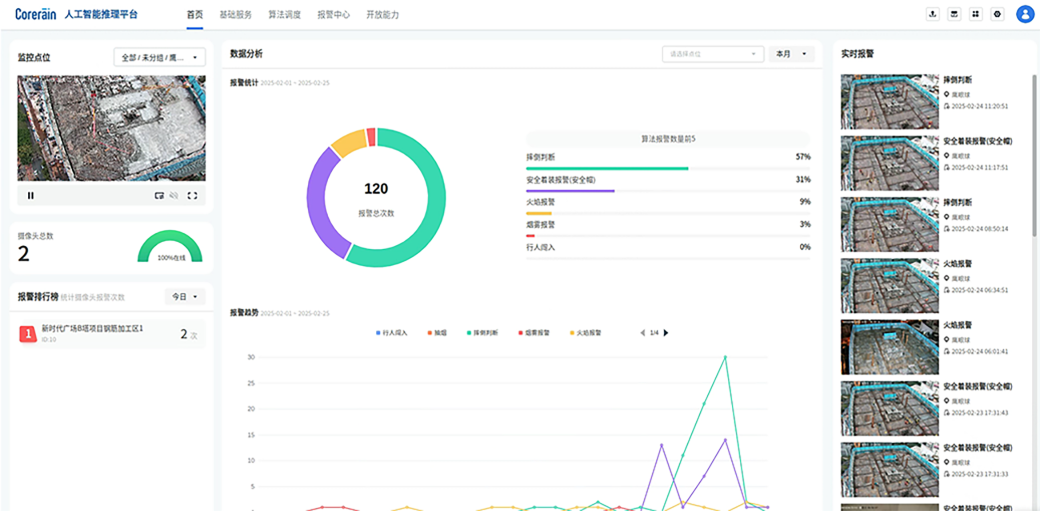Unmute the camera feed audio
Screen dimensions: 1040x511
click(x=174, y=195)
